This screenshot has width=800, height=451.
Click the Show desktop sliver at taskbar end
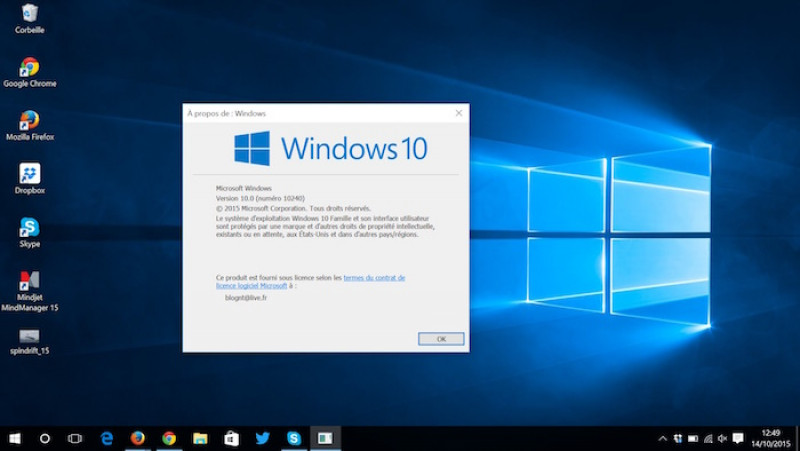[797, 438]
